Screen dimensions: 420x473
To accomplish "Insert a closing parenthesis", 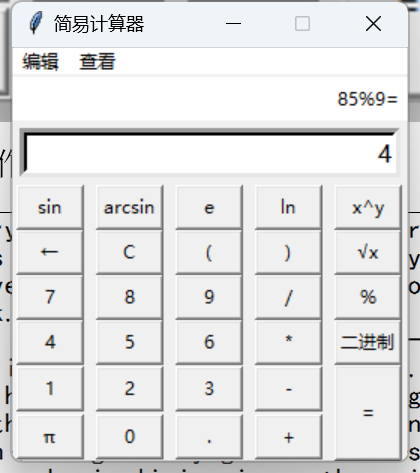I will pos(288,252).
